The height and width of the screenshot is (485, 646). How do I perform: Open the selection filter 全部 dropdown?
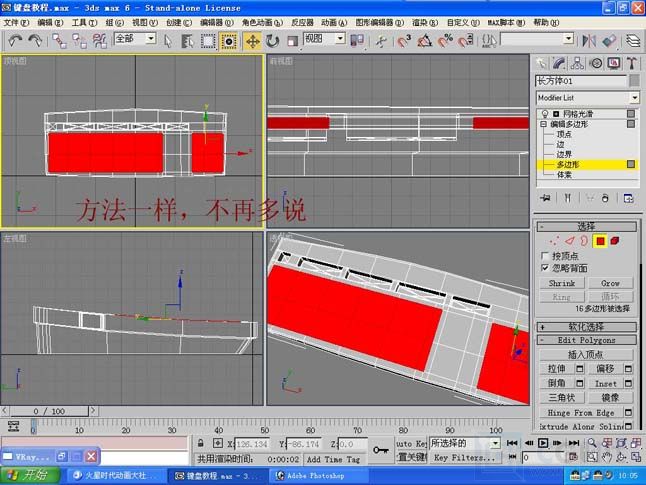coord(151,39)
